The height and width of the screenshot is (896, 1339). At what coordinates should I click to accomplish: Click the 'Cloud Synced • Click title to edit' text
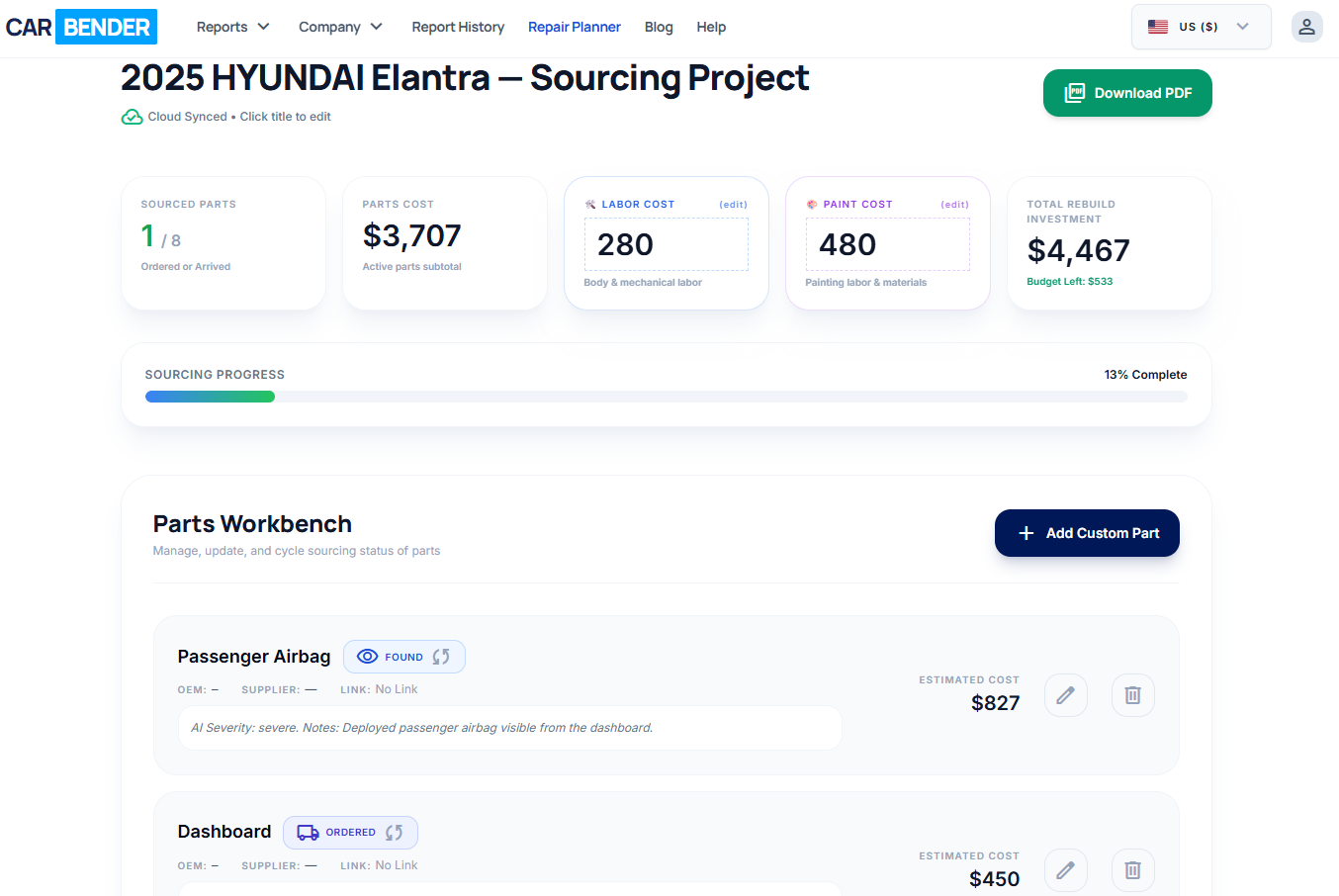pyautogui.click(x=239, y=117)
